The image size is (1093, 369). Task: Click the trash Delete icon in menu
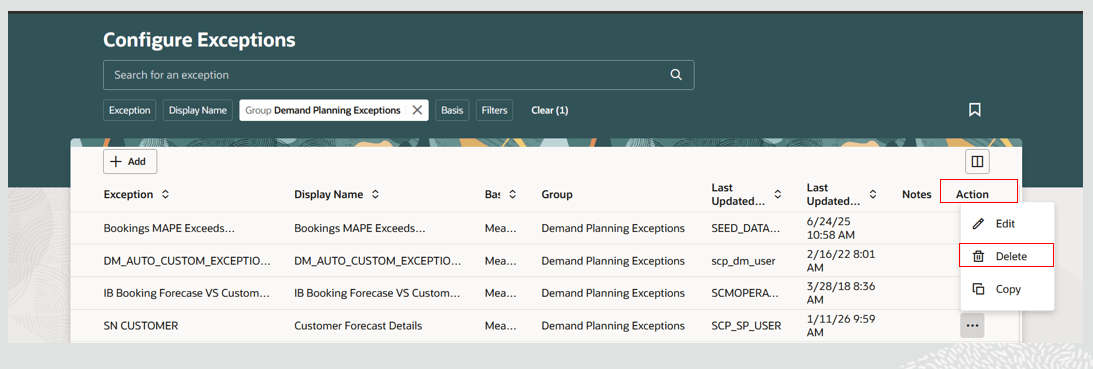tap(979, 256)
